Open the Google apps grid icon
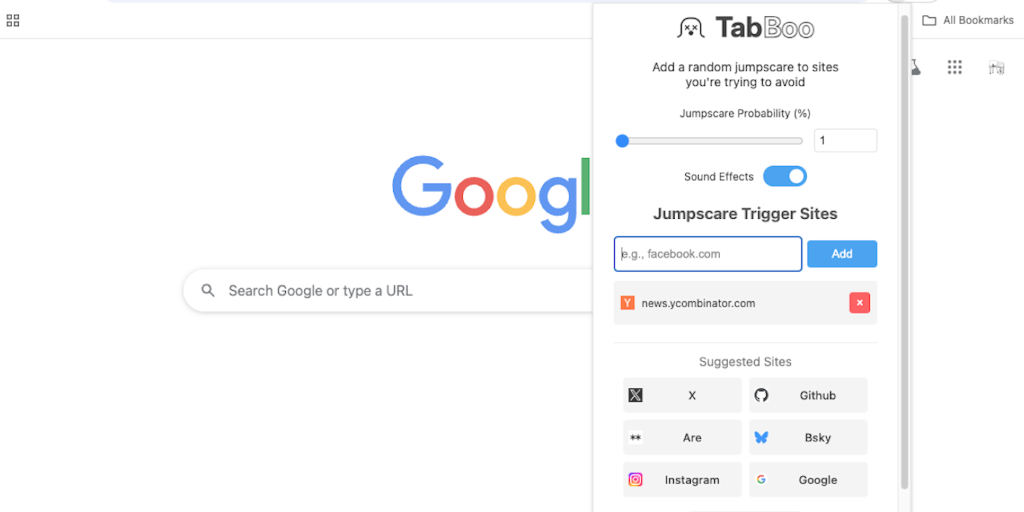This screenshot has width=1024, height=512. 955,67
